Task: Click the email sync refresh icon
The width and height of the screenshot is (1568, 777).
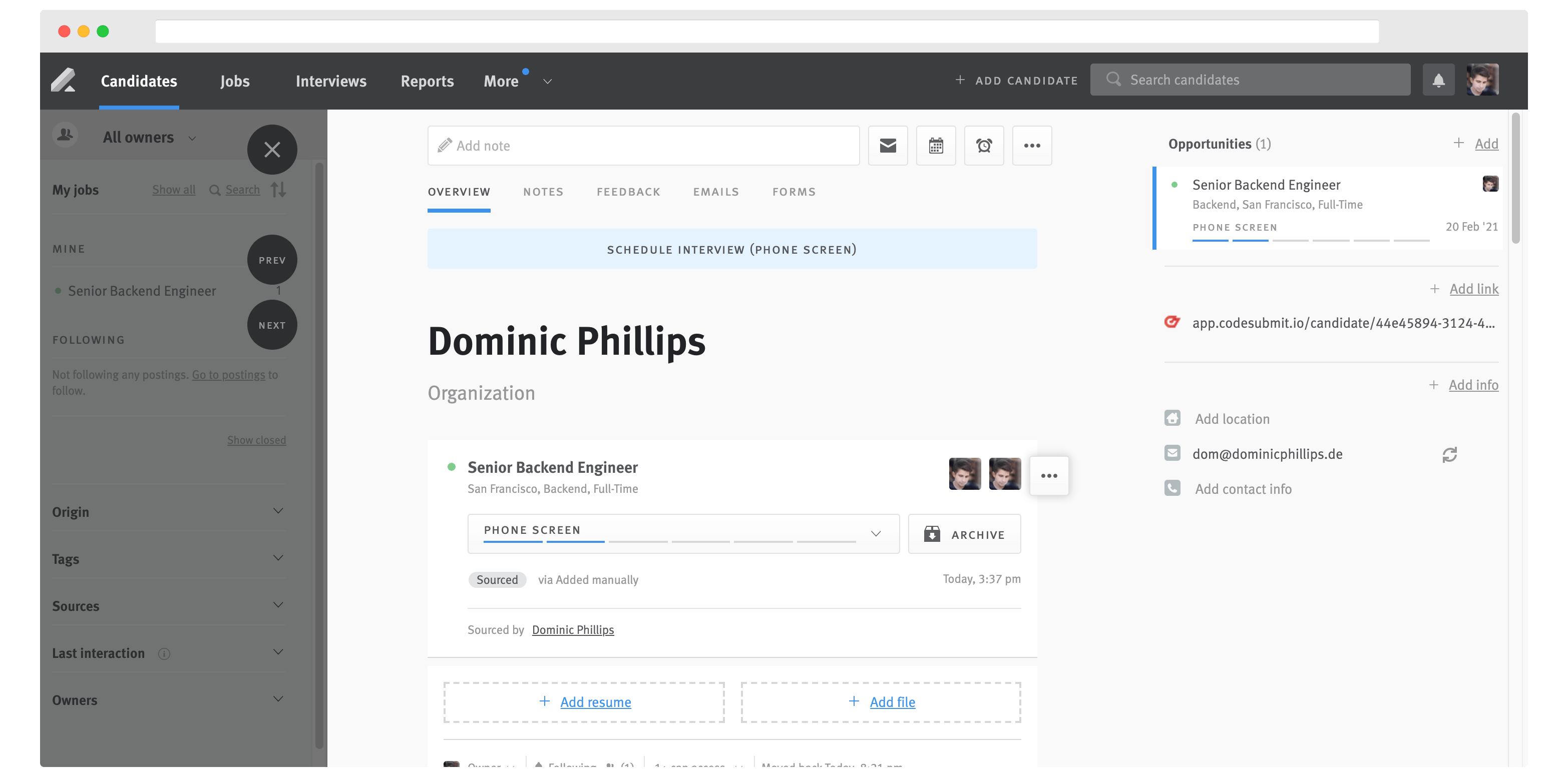Action: pos(1449,454)
